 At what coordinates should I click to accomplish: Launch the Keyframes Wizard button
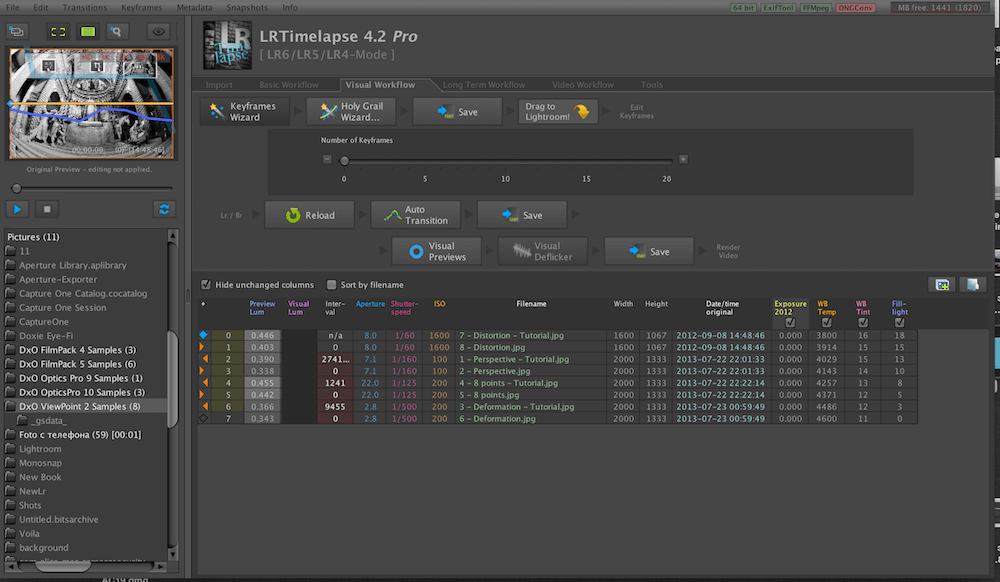click(244, 112)
